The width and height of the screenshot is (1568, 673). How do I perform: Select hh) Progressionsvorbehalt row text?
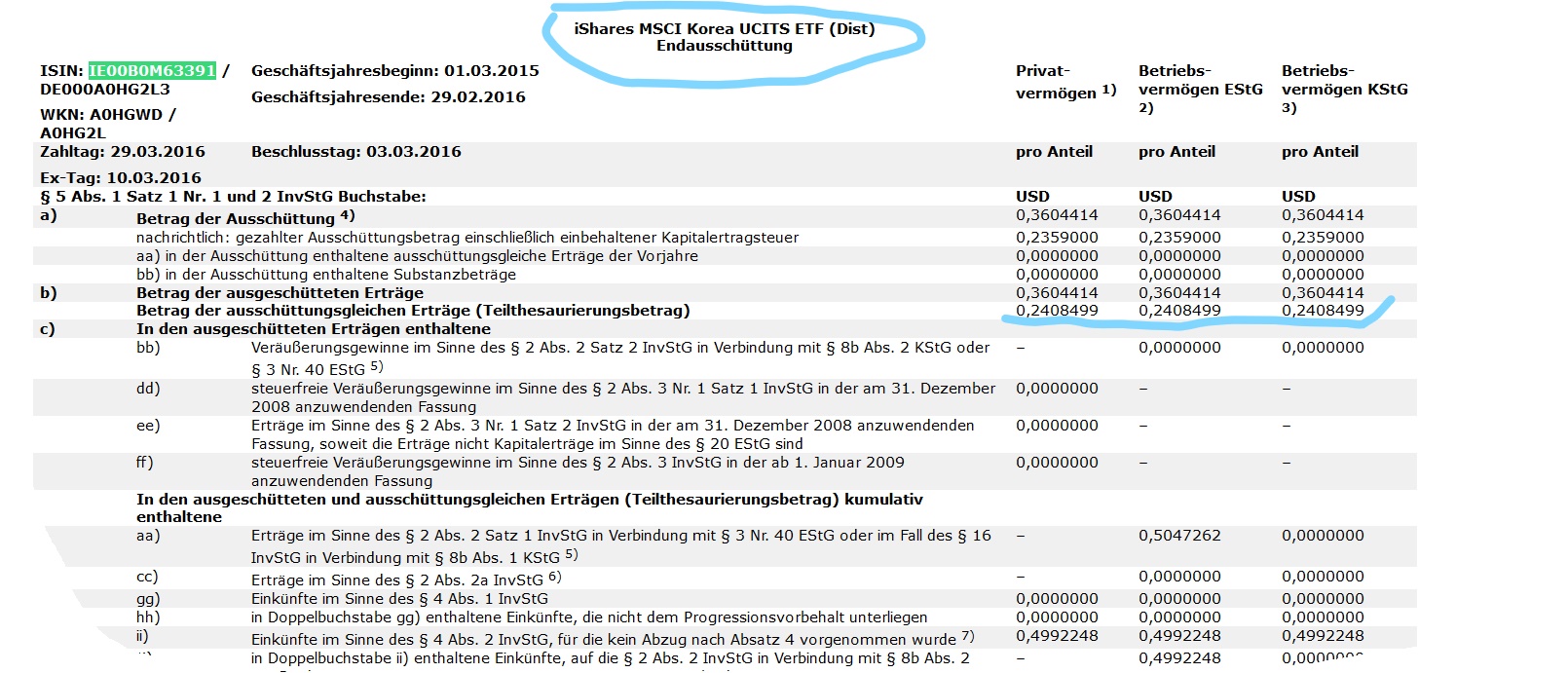(x=589, y=617)
